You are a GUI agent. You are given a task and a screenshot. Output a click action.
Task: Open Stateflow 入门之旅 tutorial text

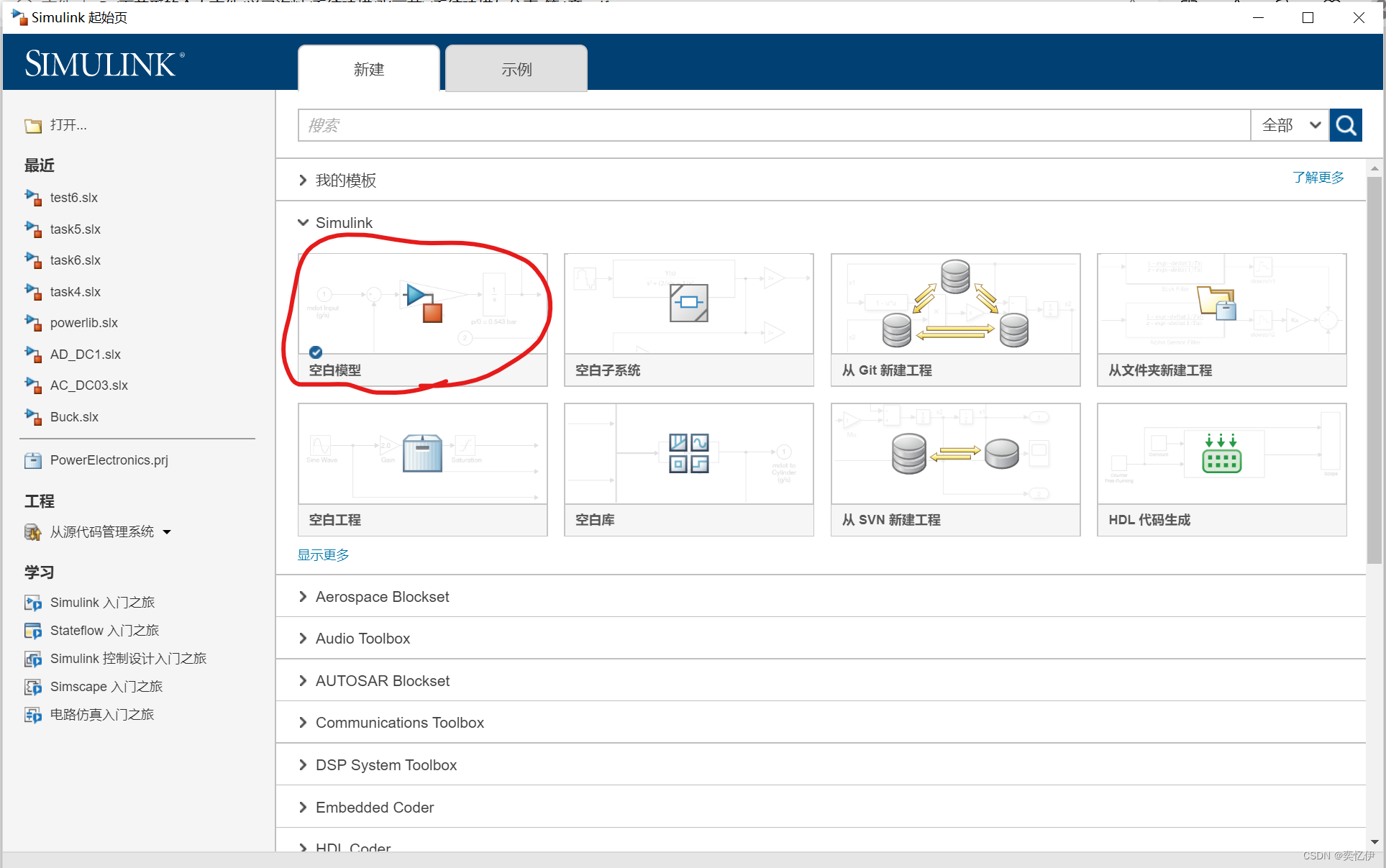coord(104,631)
